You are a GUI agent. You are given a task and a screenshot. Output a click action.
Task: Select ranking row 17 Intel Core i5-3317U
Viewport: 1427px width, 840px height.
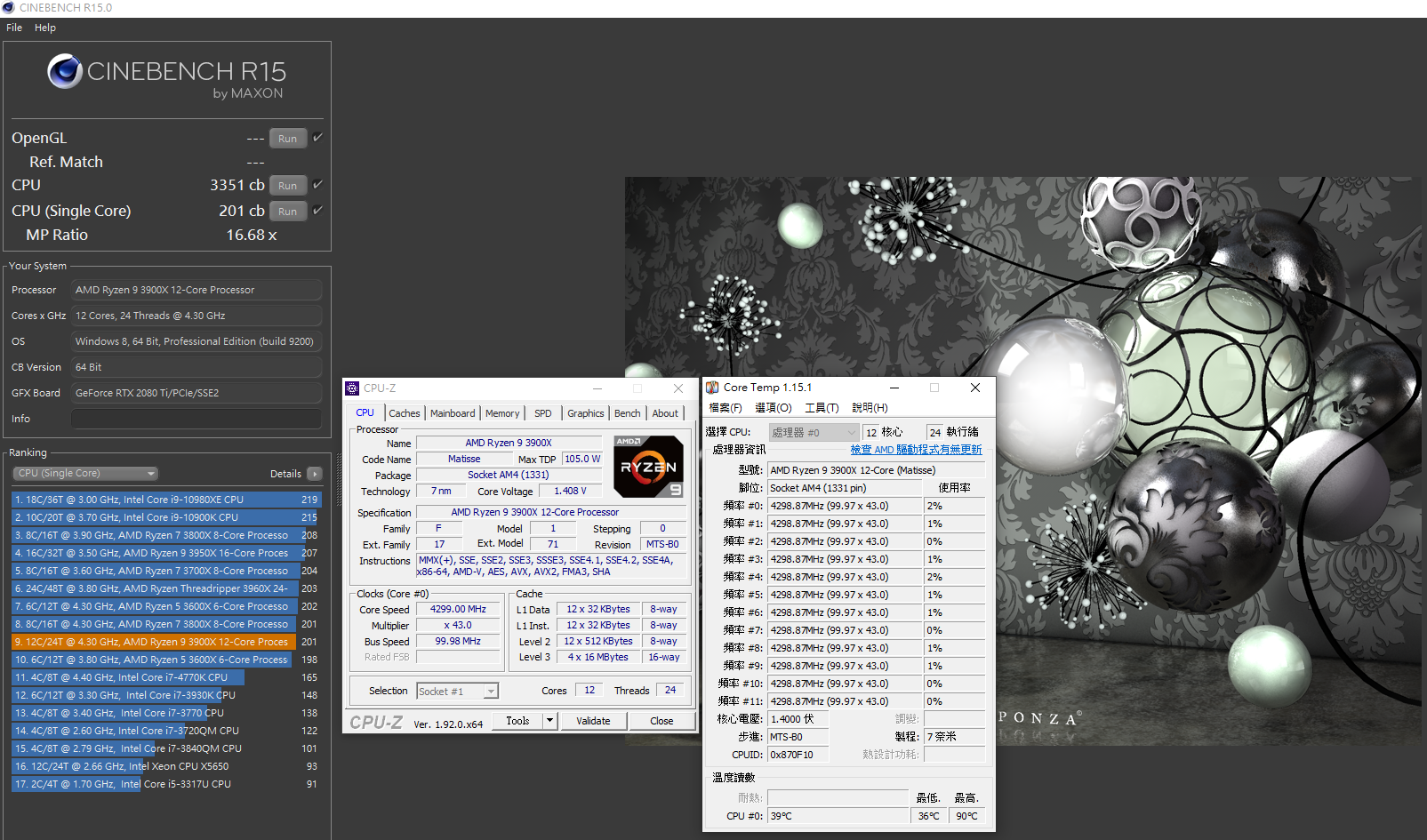(166, 784)
